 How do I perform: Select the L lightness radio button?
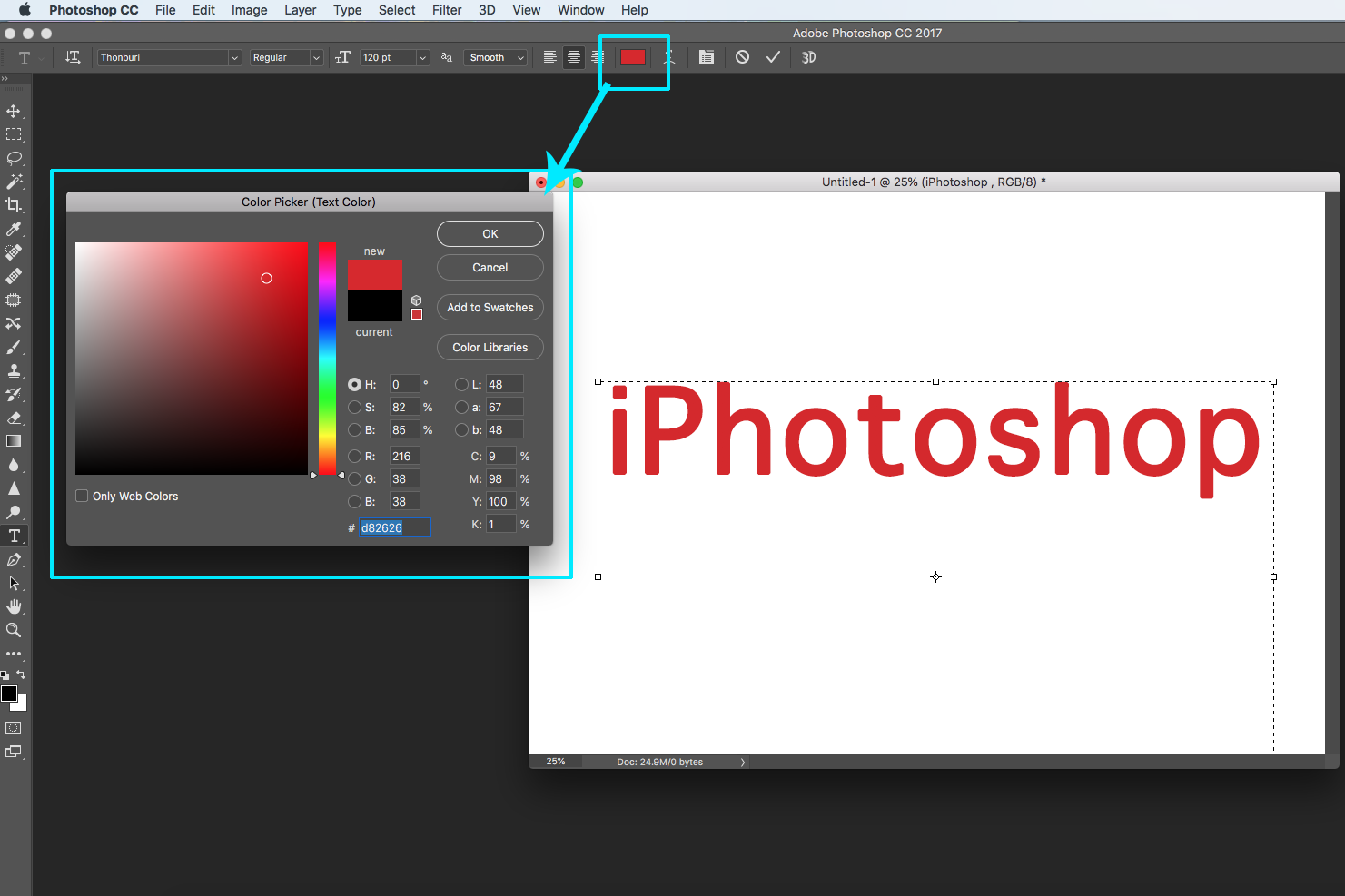pyautogui.click(x=461, y=384)
